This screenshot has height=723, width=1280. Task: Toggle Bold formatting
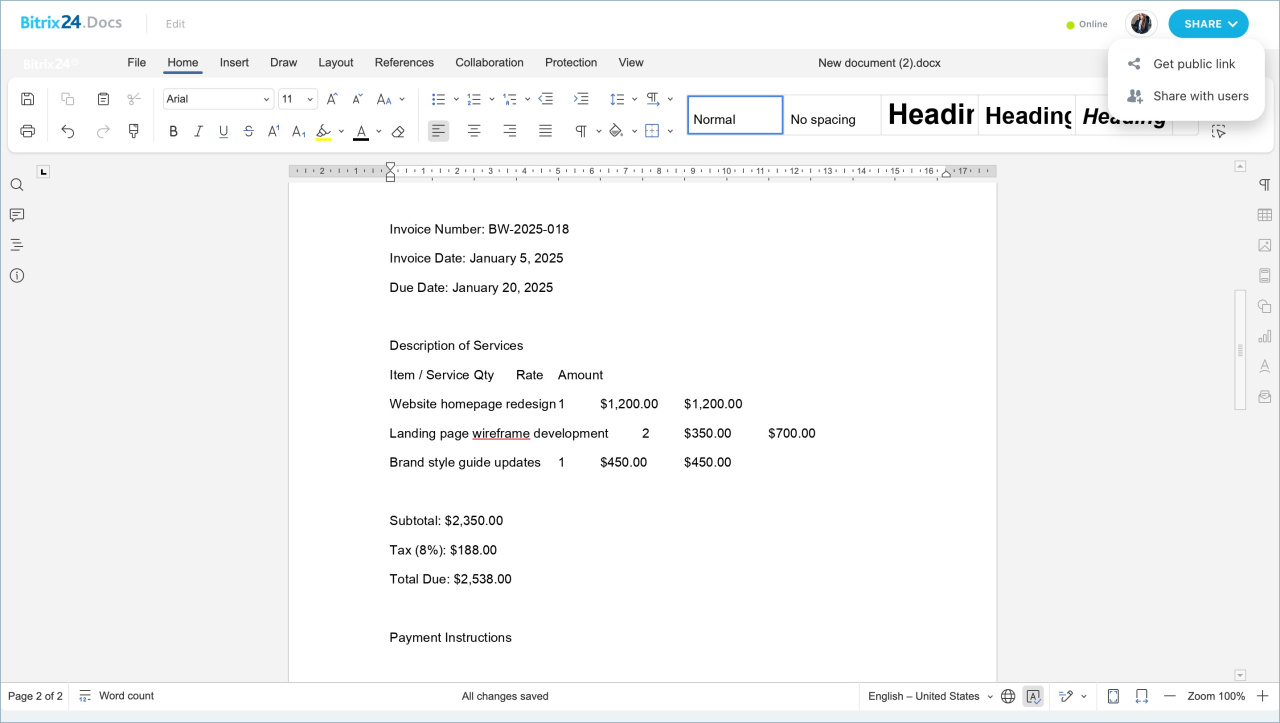[173, 131]
